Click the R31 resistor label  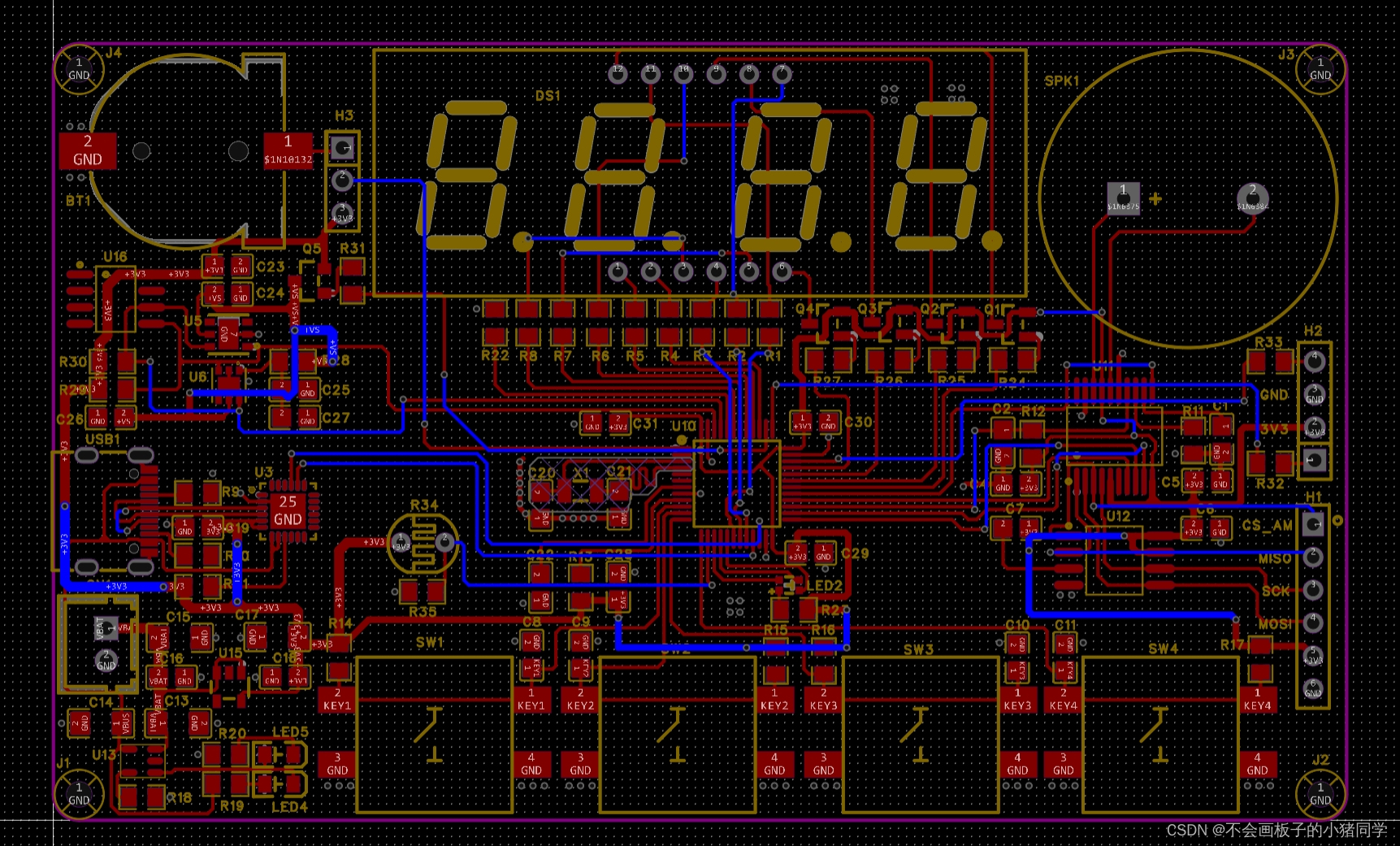tap(352, 248)
